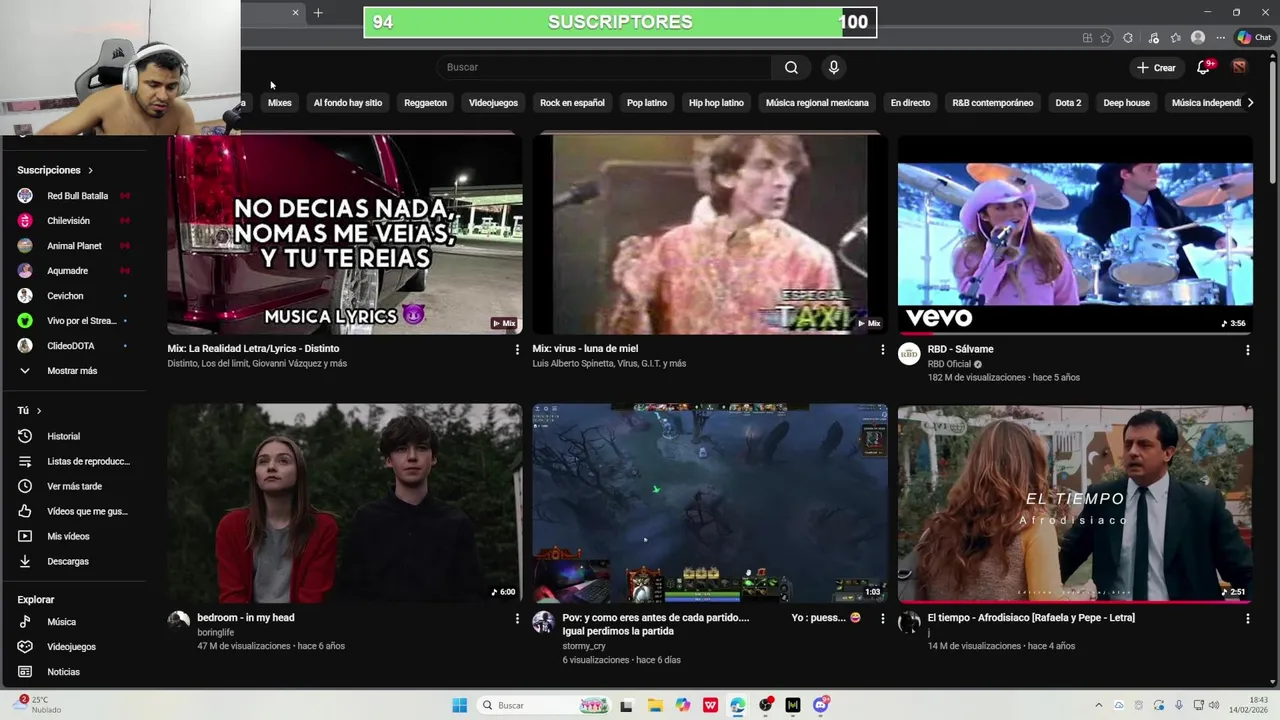Click the Crear button
This screenshot has width=1280, height=720.
pos(1156,67)
